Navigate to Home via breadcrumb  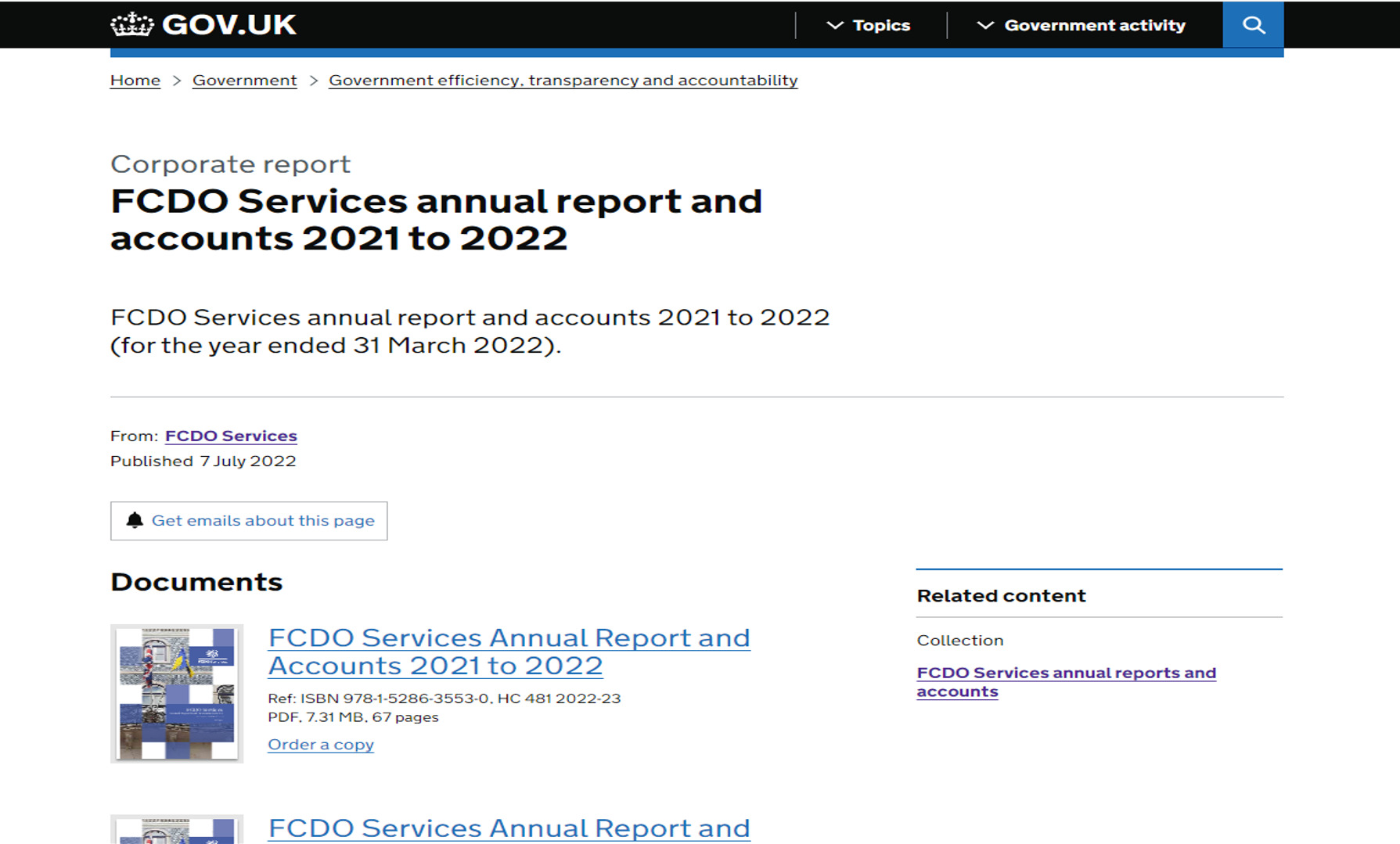click(x=134, y=80)
